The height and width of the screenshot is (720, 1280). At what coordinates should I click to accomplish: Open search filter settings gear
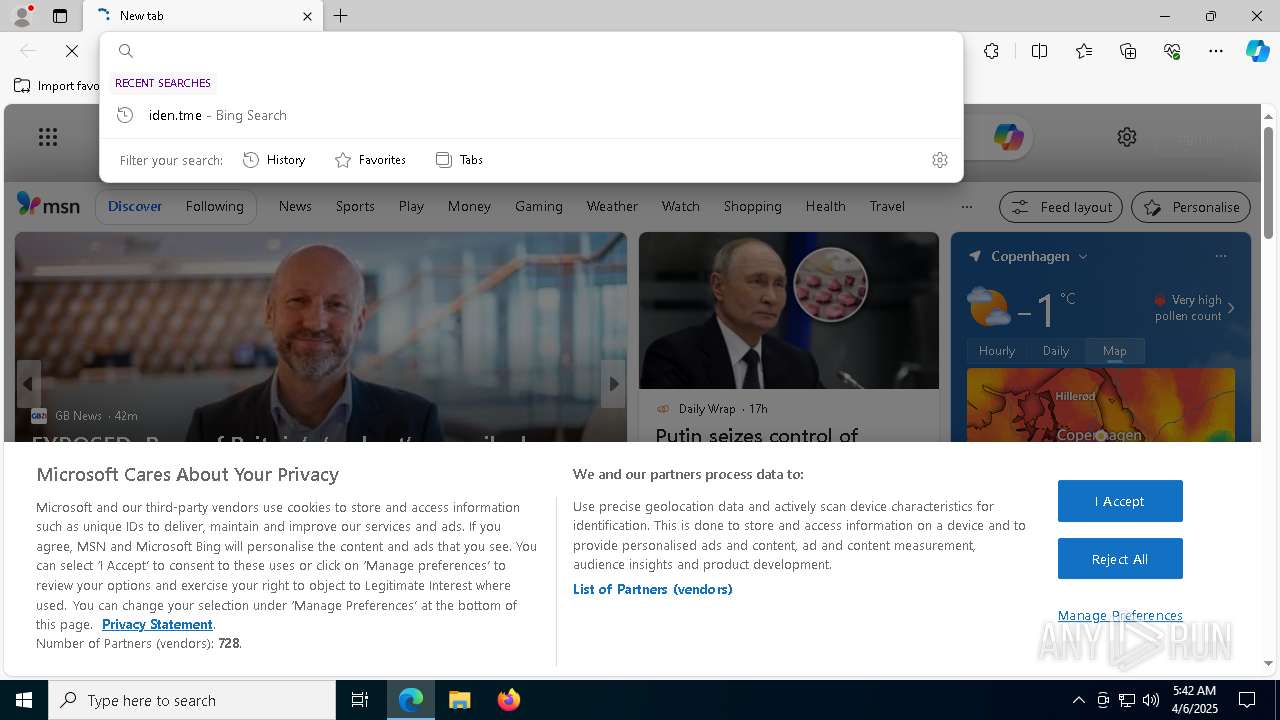[x=940, y=160]
